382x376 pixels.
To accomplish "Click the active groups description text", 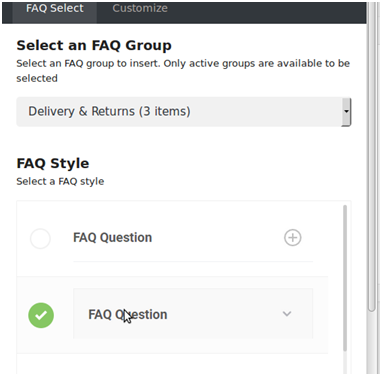I will click(183, 71).
